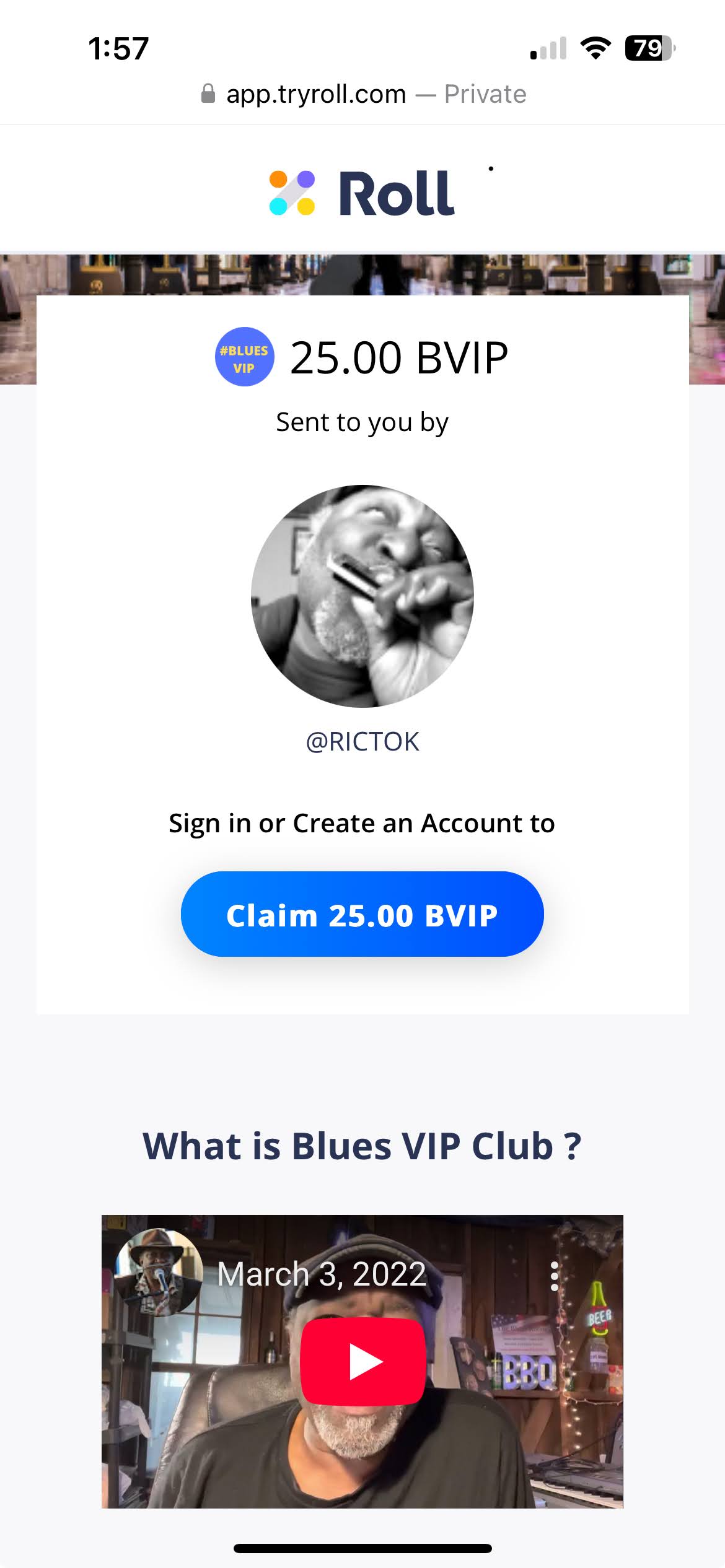This screenshot has height=1568, width=725.
Task: Tap the What is Blues VIP Club heading
Action: point(362,1146)
